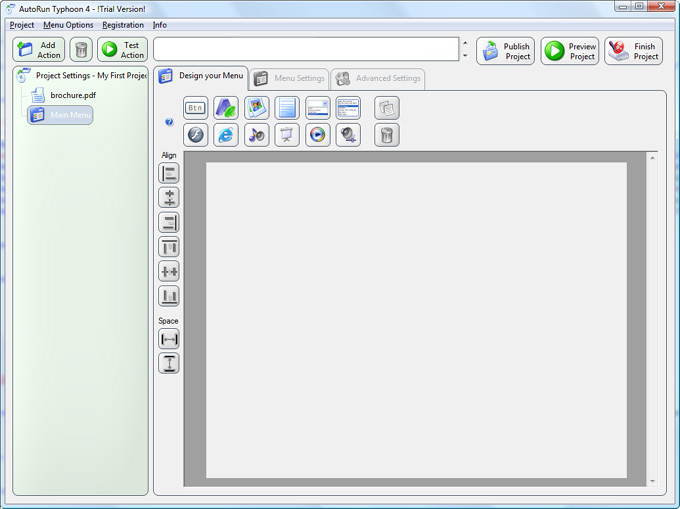Screen dimensions: 680x509
Task: Click the Publish Project button
Action: [x=505, y=51]
